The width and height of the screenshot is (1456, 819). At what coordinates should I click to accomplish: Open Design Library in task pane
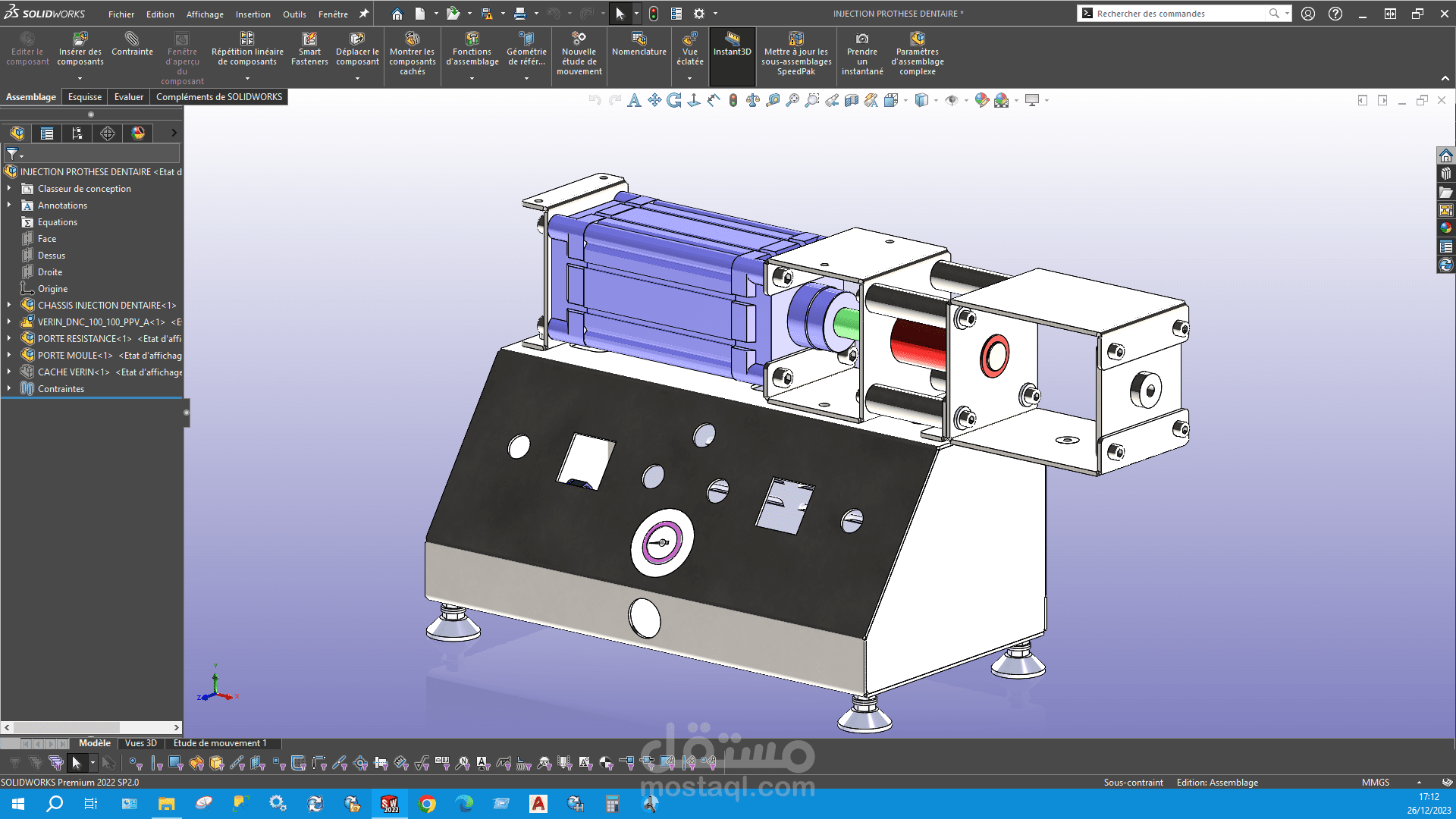[x=1446, y=174]
